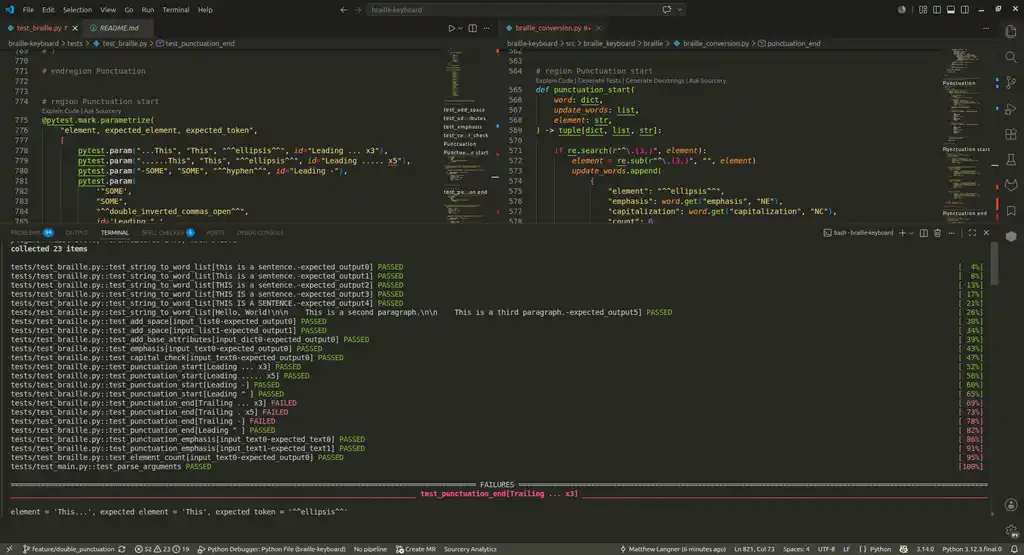Split the left editor group
Image resolution: width=1024 pixels, height=555 pixels.
(472, 28)
